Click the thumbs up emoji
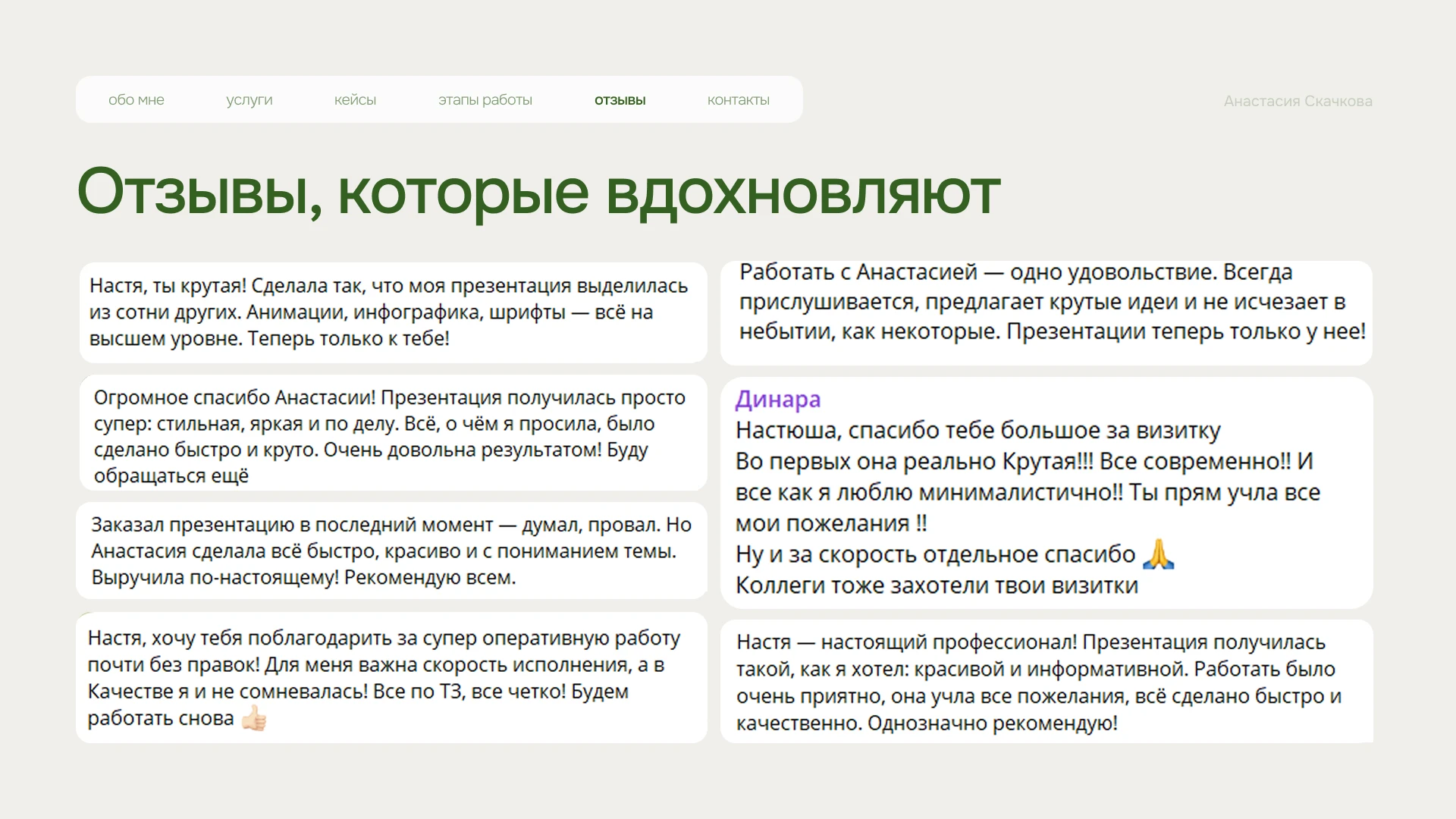This screenshot has width=1456, height=819. 254,718
